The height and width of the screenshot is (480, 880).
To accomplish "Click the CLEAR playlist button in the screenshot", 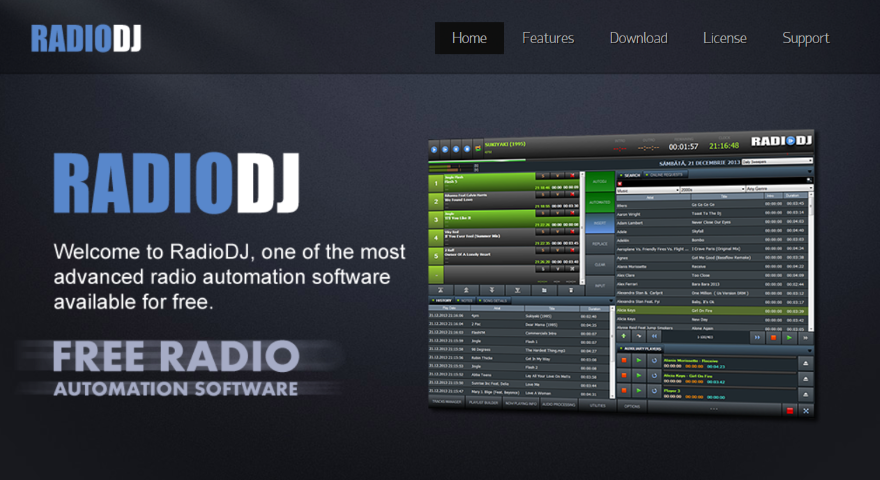I will tap(600, 264).
